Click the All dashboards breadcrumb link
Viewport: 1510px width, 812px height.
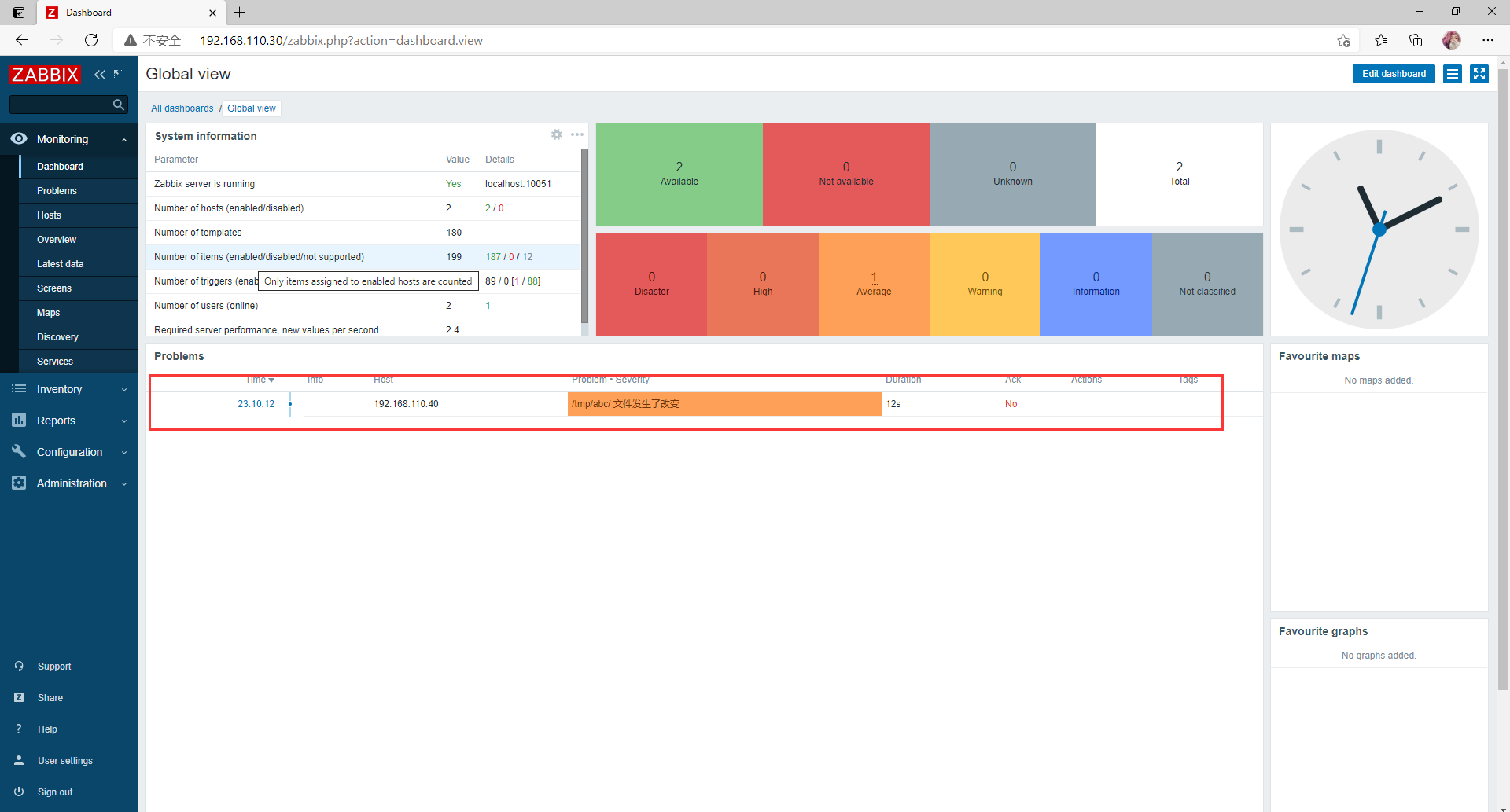pyautogui.click(x=182, y=108)
